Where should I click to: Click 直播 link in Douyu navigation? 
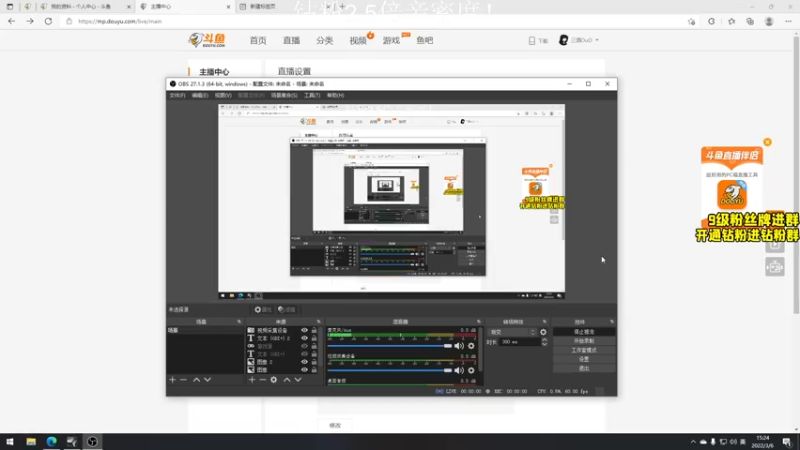point(291,40)
